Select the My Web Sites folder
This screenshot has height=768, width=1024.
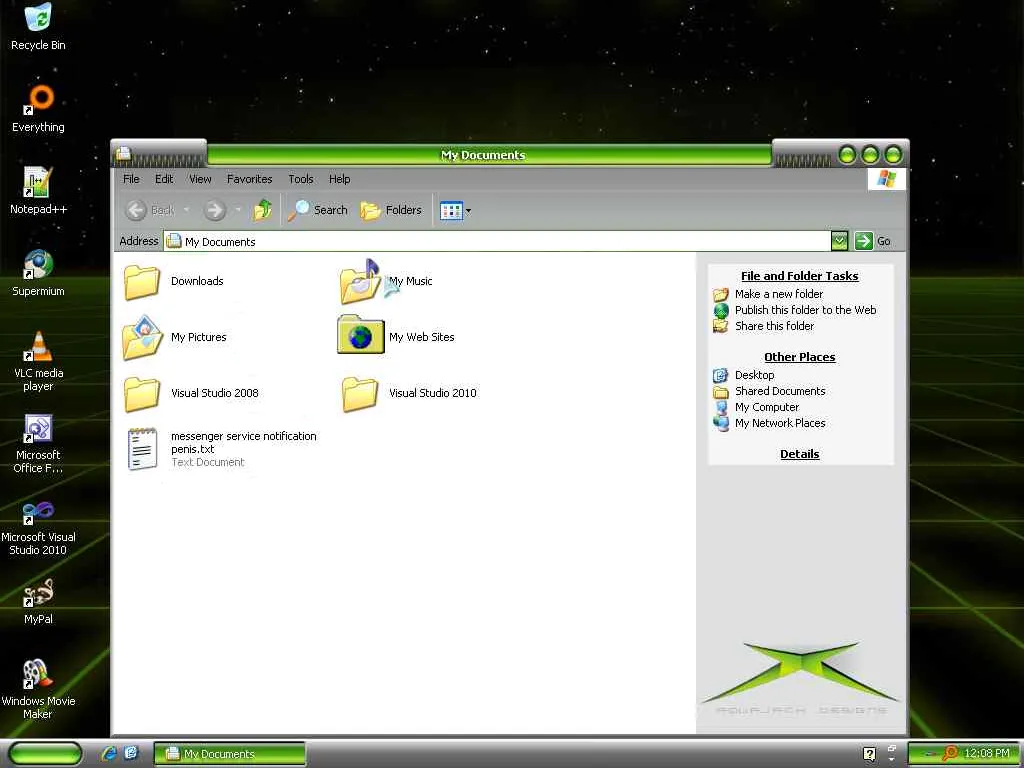pyautogui.click(x=396, y=336)
